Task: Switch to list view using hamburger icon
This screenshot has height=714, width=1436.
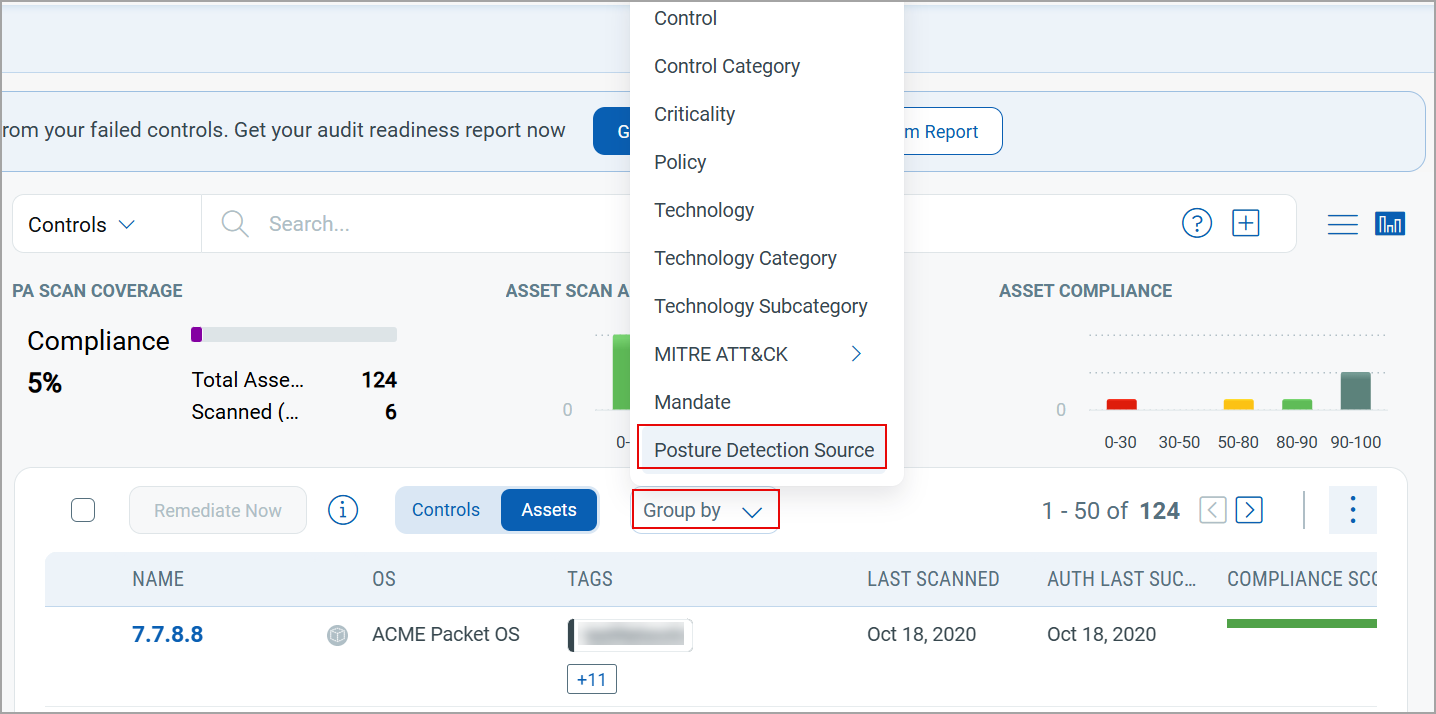Action: click(x=1343, y=224)
